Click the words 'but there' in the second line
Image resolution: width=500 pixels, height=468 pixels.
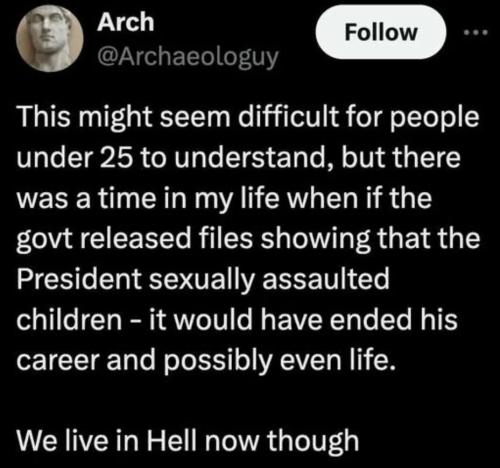pyautogui.click(x=400, y=157)
